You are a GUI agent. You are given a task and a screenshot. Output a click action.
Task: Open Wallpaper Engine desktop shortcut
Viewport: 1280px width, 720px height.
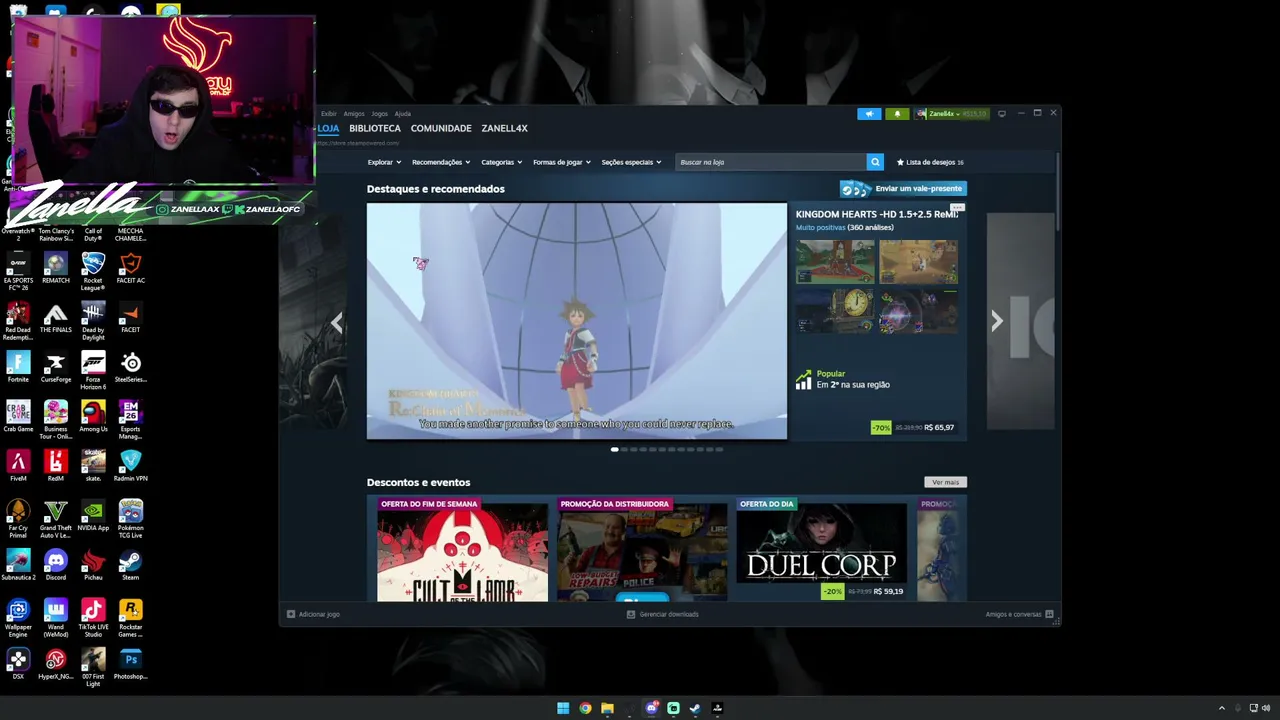[x=18, y=617]
